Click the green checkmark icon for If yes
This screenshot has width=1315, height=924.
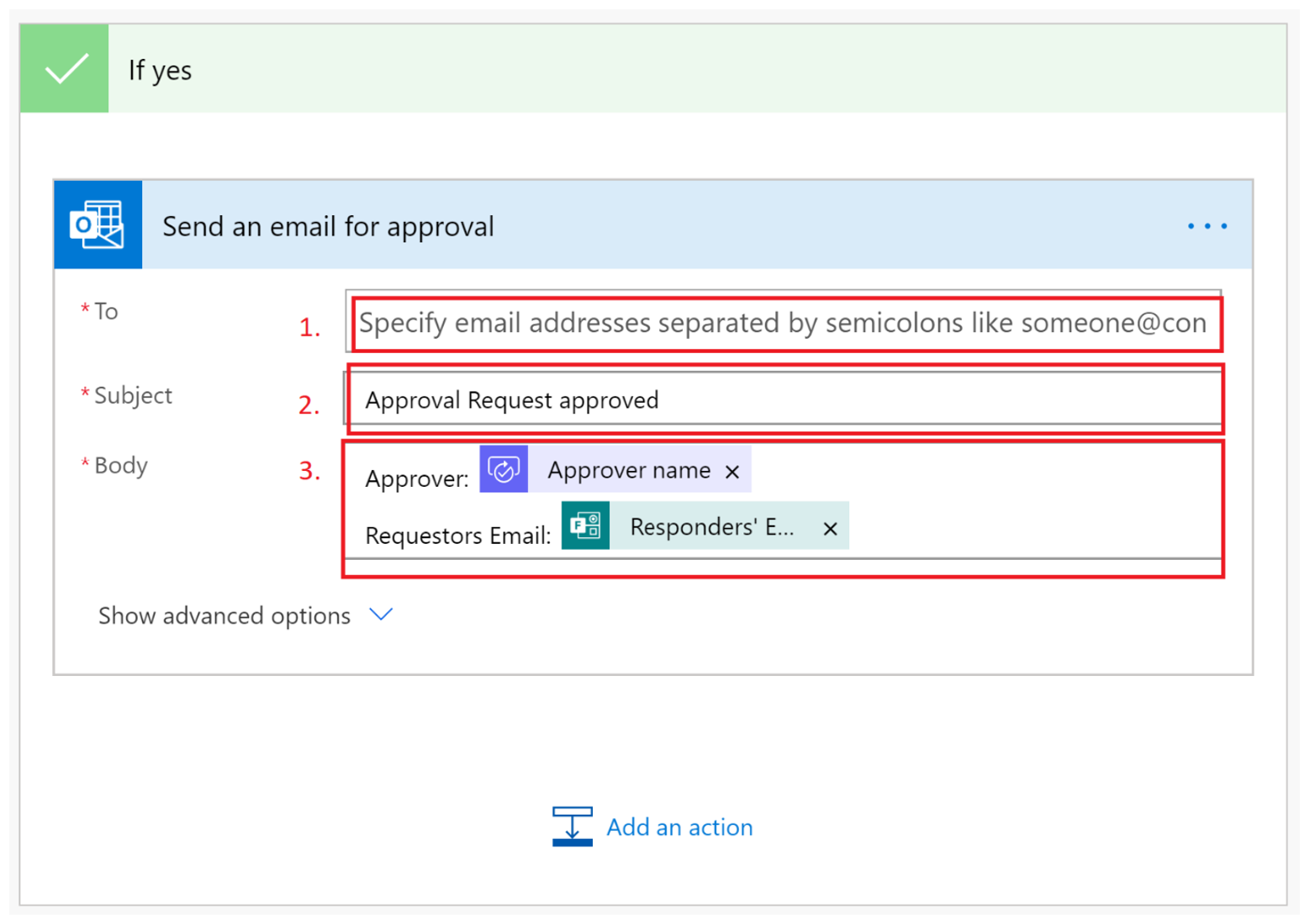coord(65,68)
